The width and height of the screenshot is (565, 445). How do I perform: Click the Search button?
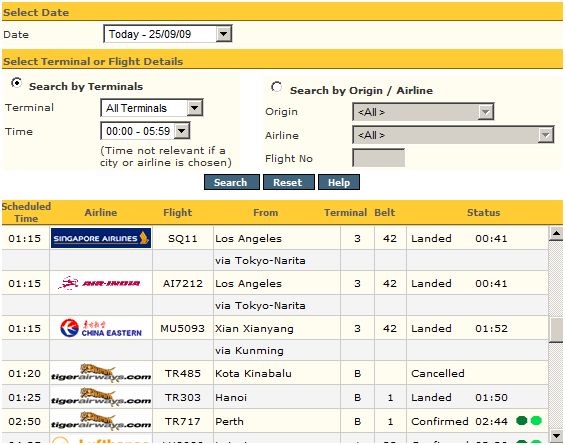232,182
